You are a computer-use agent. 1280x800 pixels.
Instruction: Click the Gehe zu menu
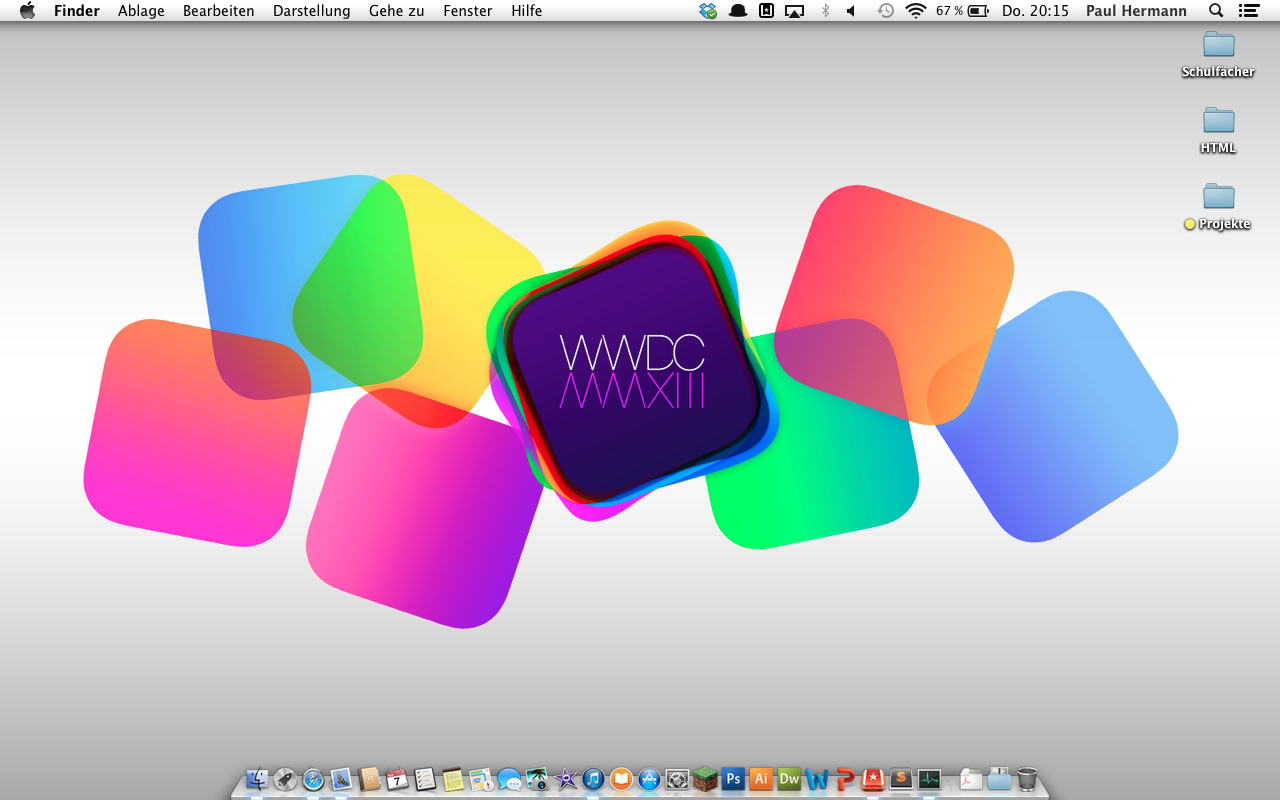tap(396, 11)
